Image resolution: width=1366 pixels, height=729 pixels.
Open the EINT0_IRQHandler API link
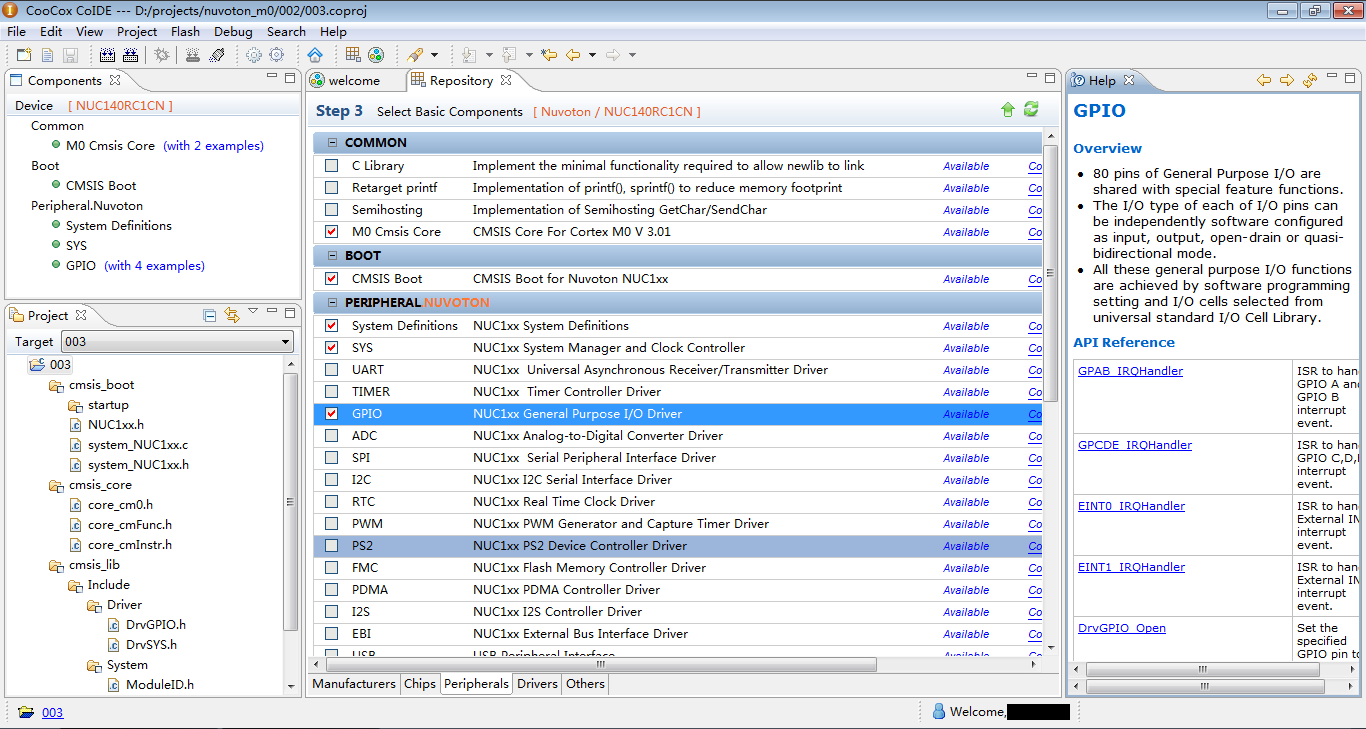1131,506
